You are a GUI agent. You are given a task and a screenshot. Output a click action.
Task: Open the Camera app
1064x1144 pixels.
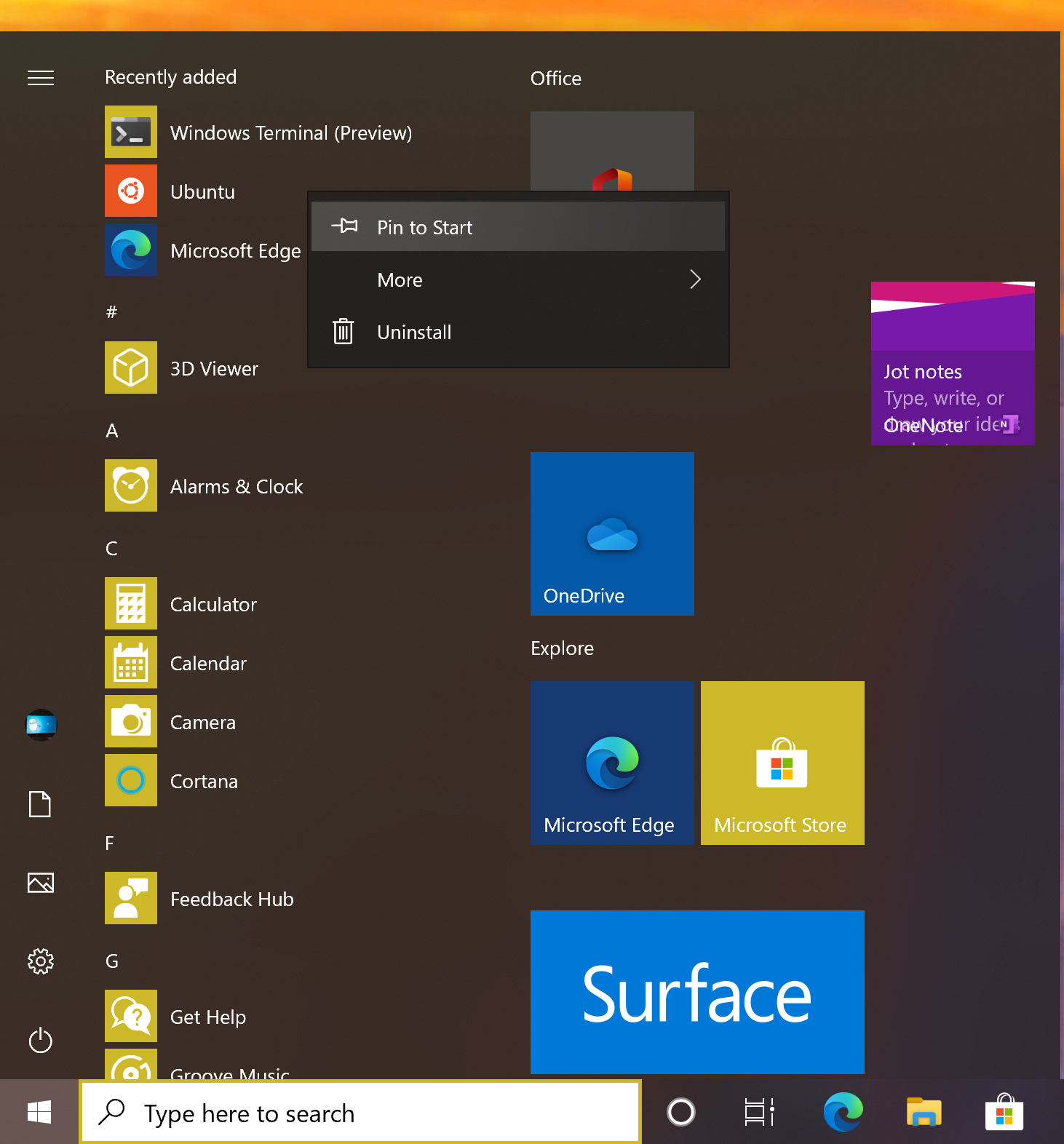(202, 722)
